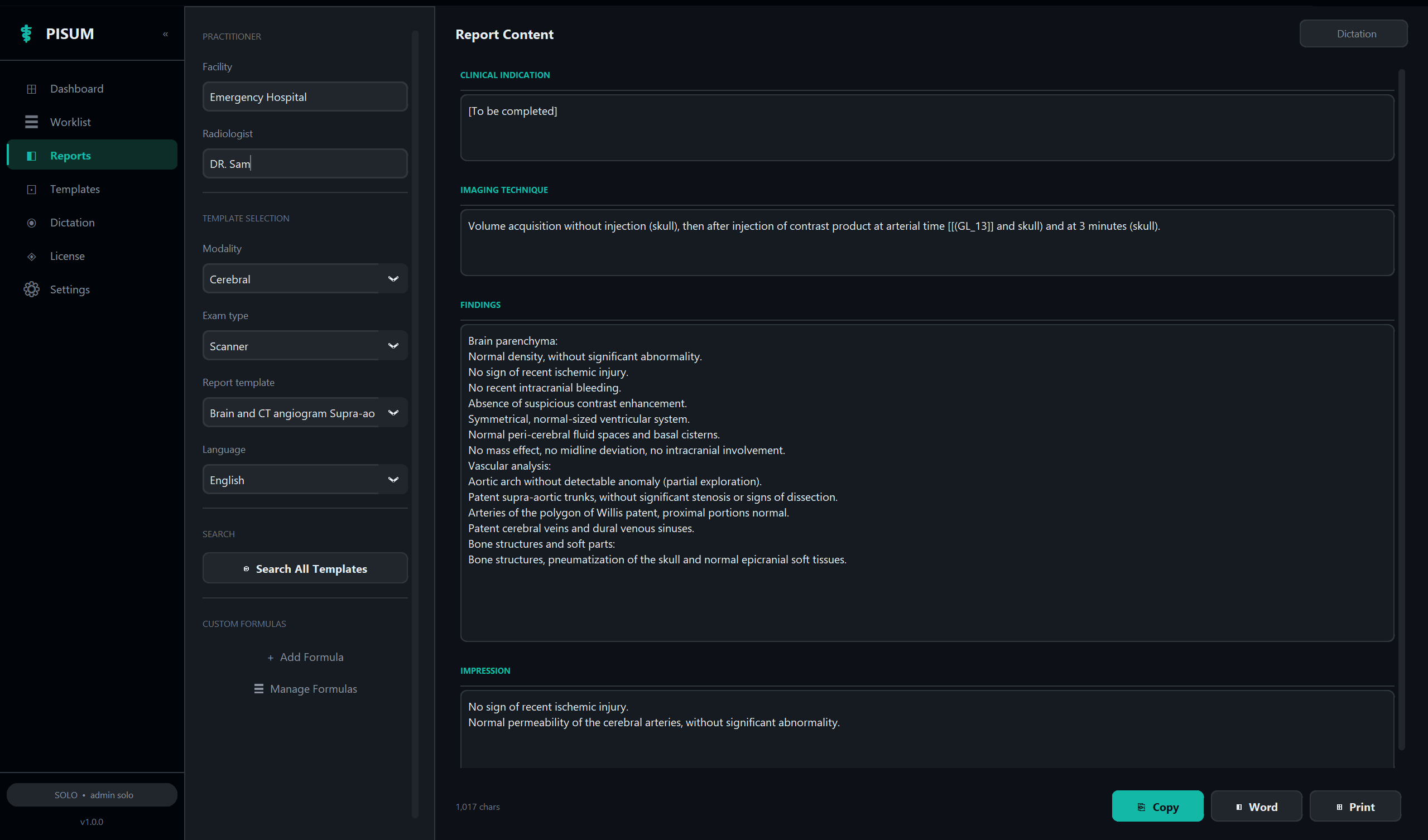The width and height of the screenshot is (1428, 840).
Task: Go to the Worklist page
Action: [70, 122]
